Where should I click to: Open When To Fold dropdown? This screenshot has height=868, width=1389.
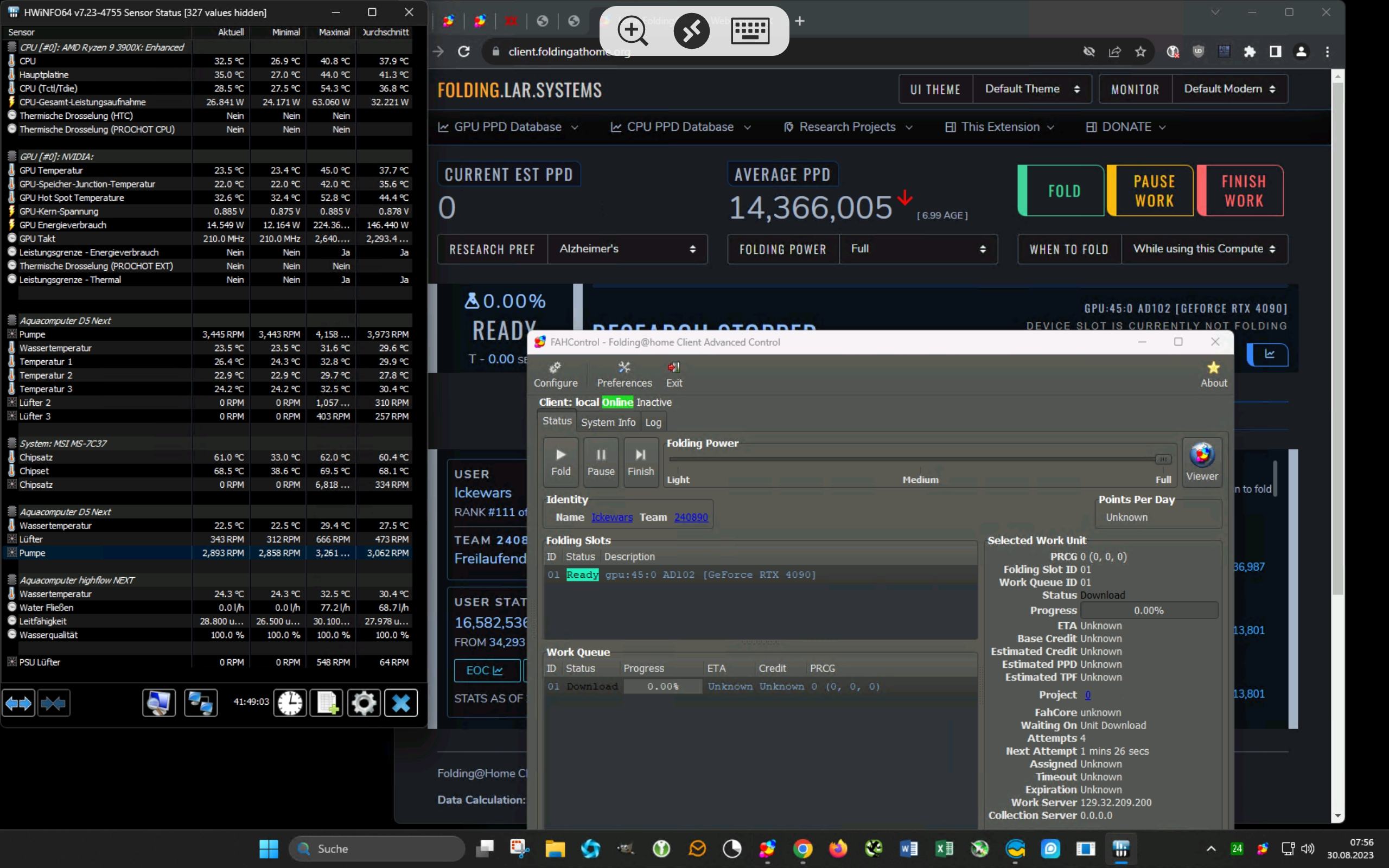1204,248
